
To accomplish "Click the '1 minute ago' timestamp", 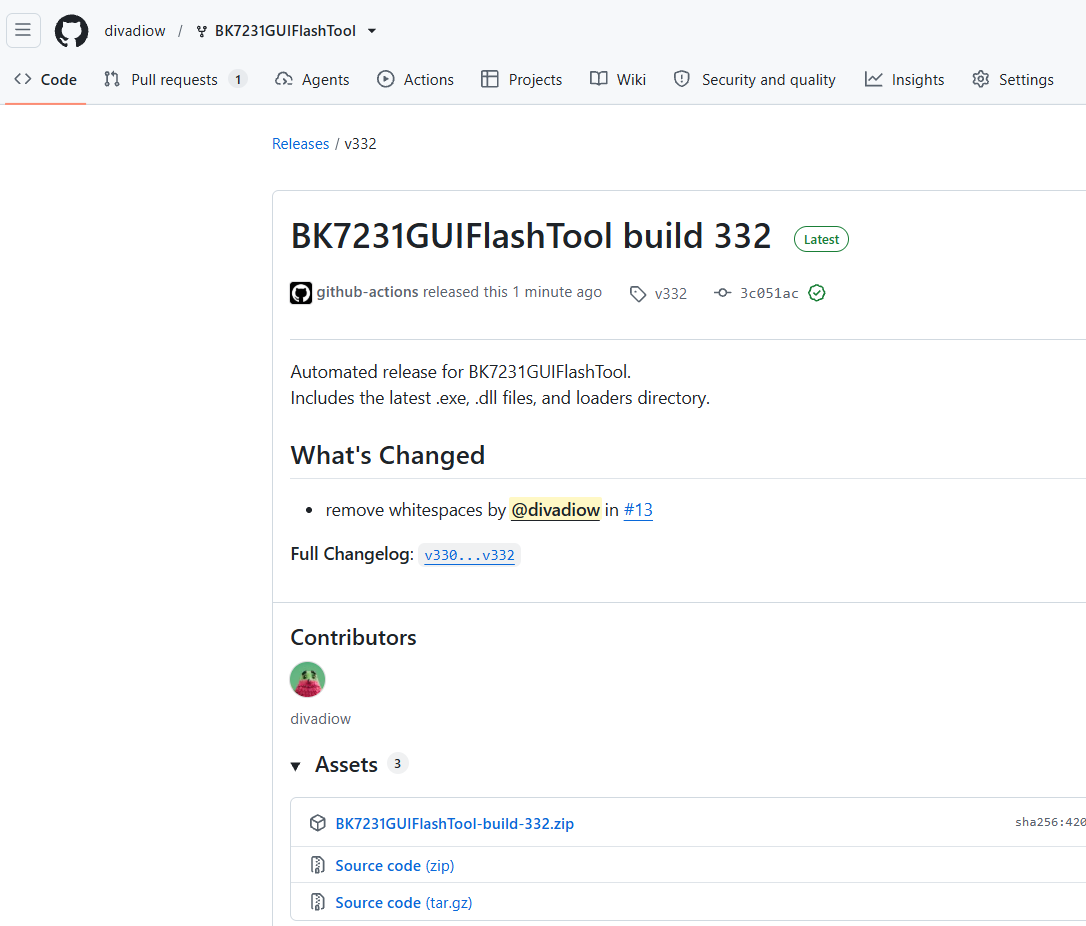I will point(557,292).
